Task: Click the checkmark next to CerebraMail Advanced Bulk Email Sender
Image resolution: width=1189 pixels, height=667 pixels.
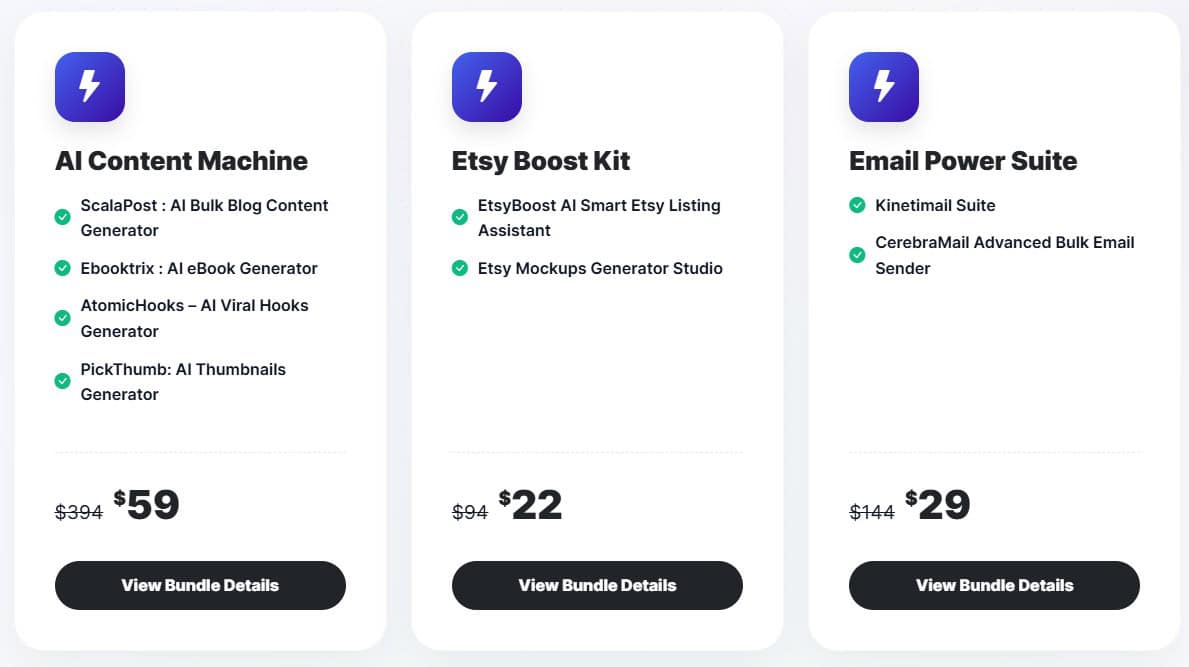Action: 857,255
